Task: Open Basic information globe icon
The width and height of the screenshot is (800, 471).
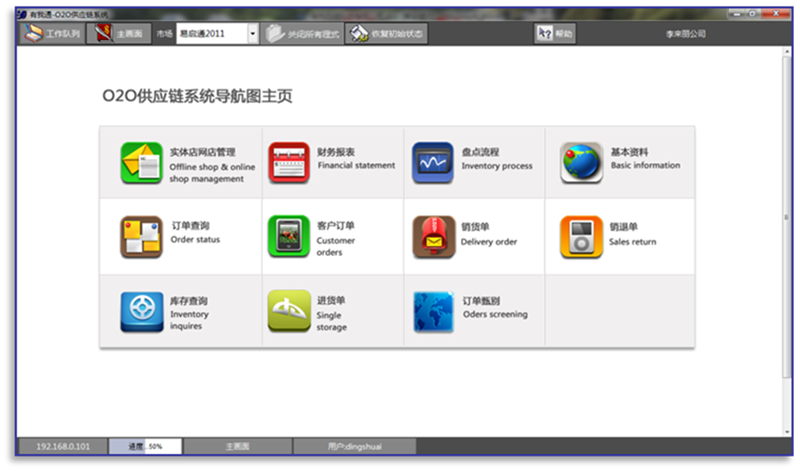Action: pos(581,162)
